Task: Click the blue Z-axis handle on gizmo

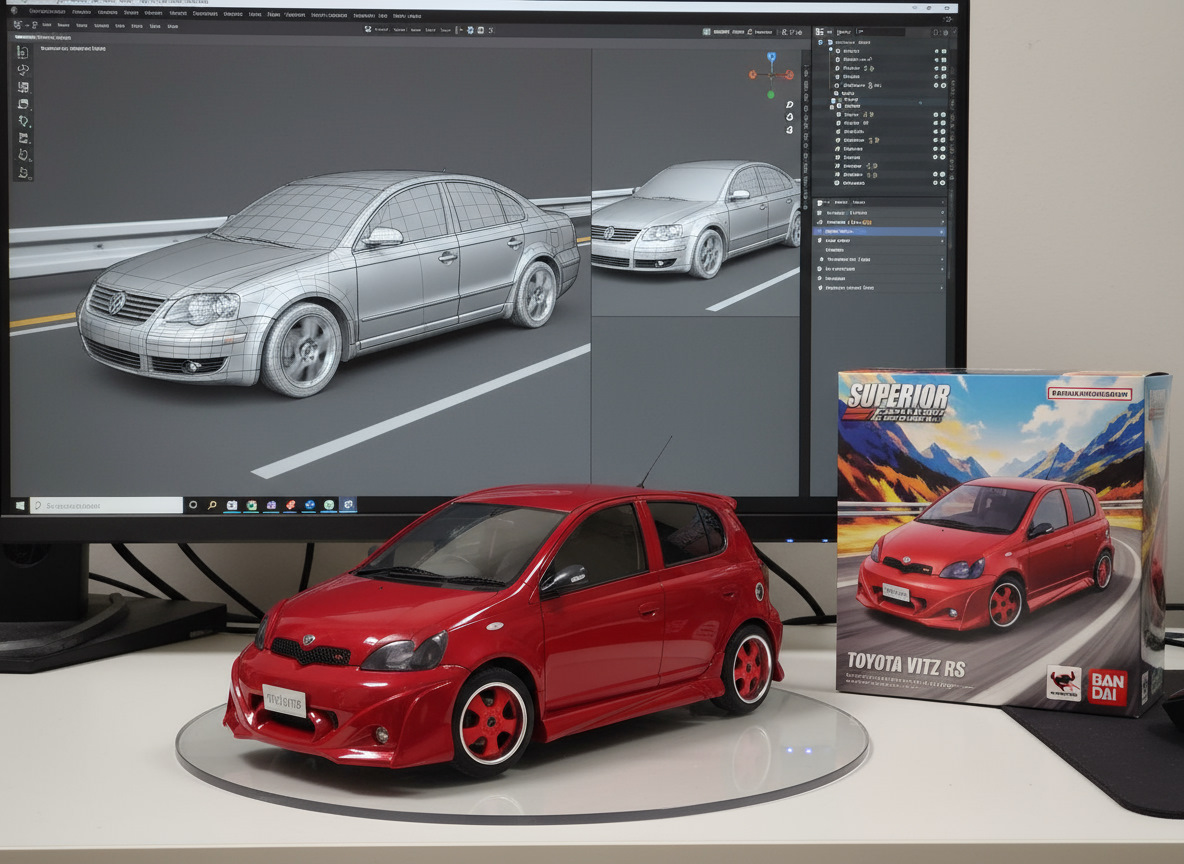Action: [771, 57]
